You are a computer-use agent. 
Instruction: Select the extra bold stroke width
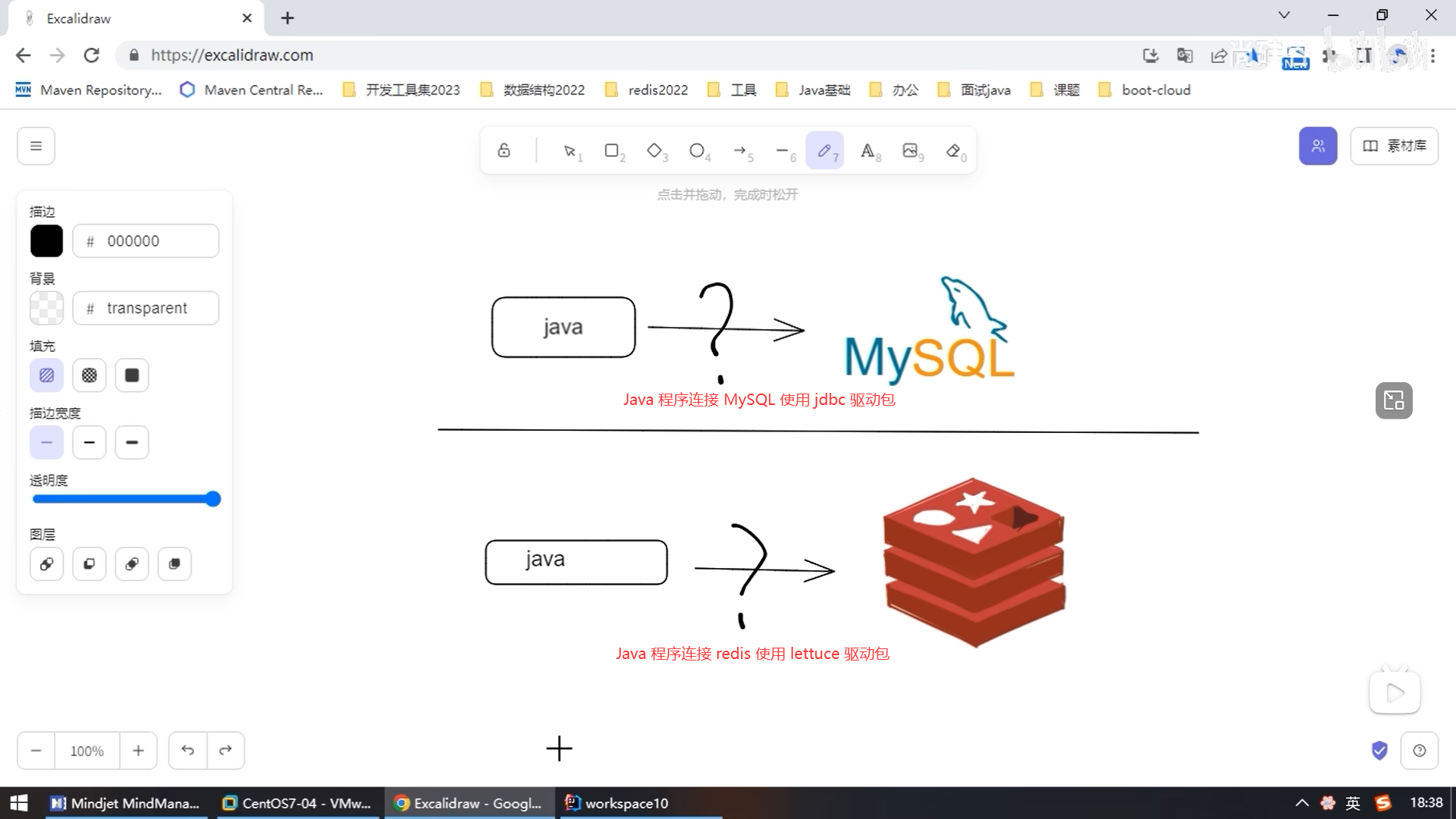(132, 442)
